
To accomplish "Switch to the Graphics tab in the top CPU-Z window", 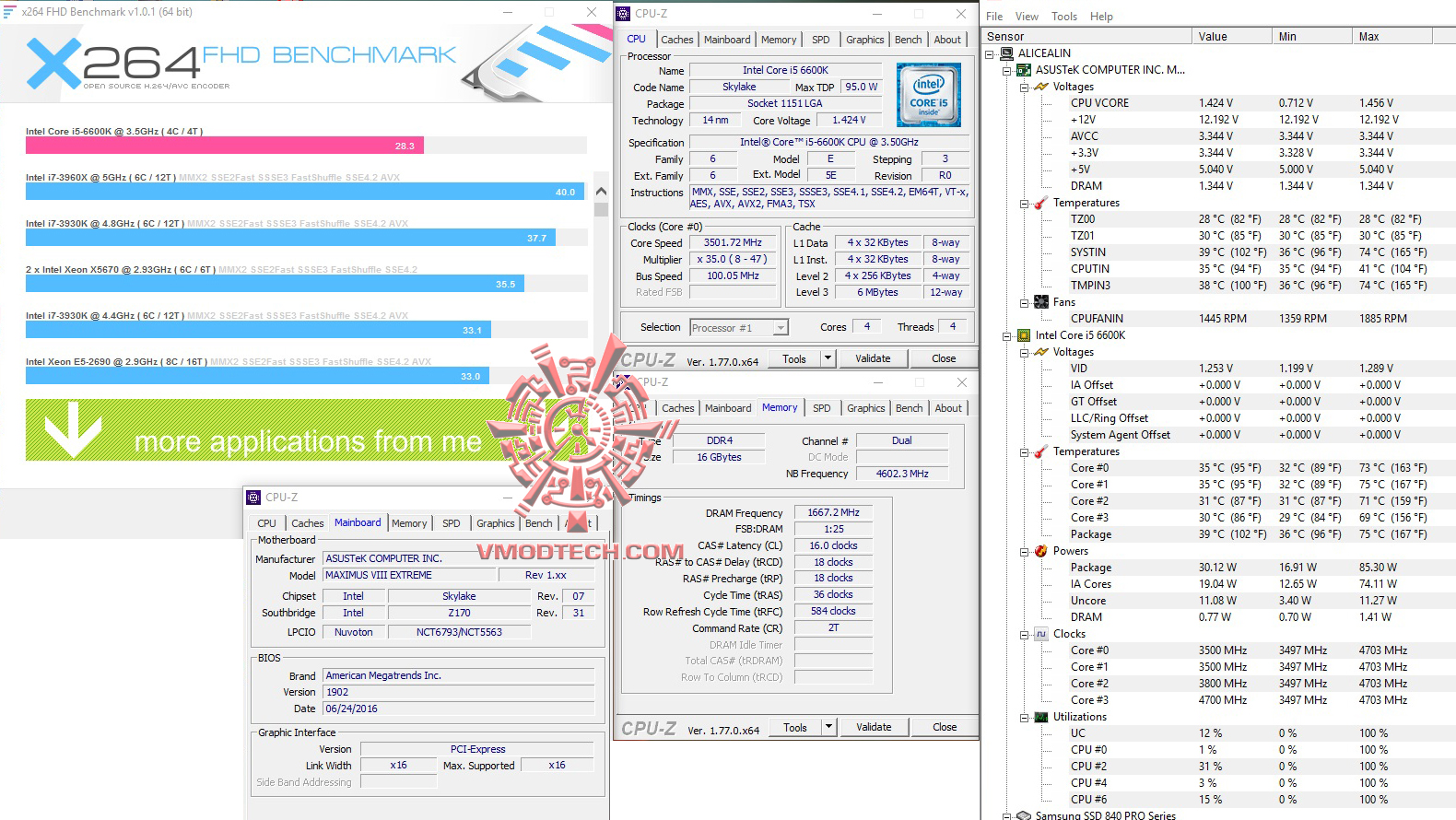I will 865,40.
